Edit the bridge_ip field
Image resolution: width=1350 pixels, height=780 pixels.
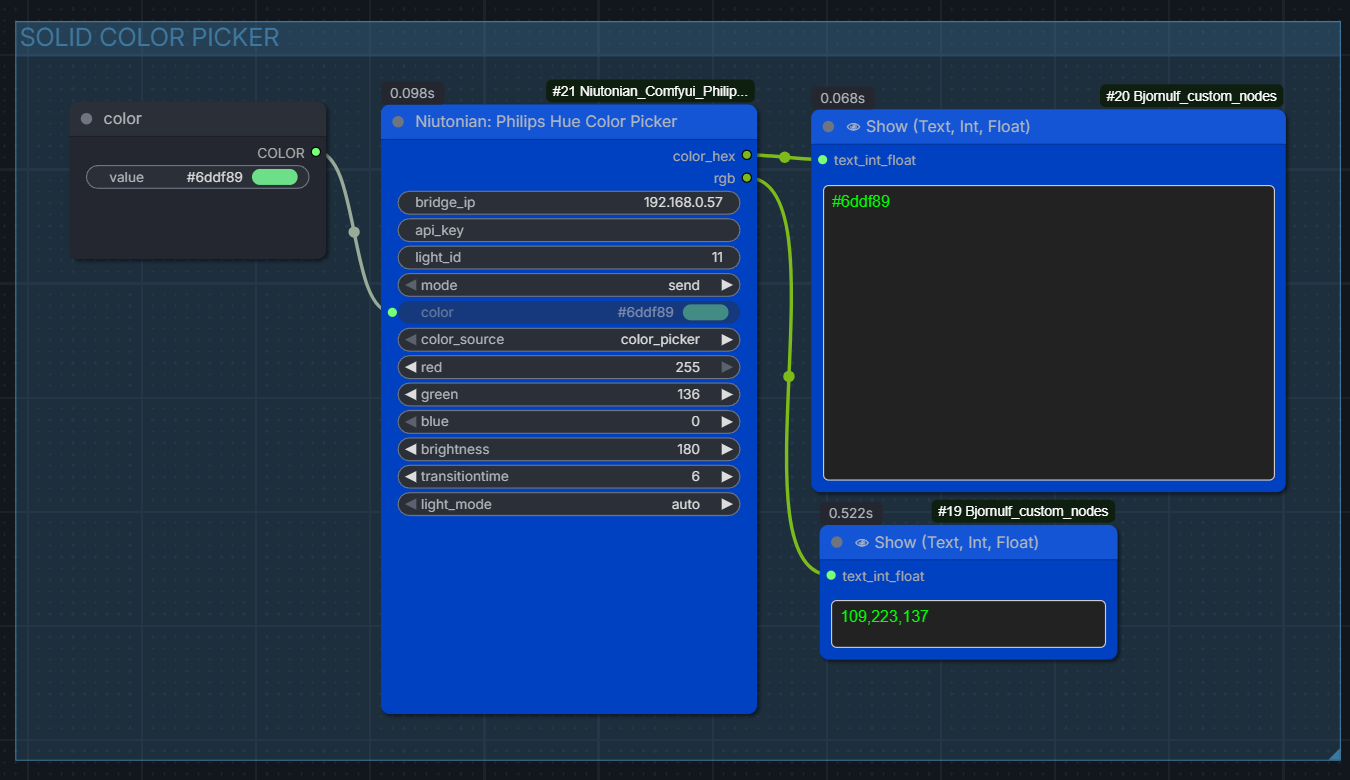point(569,202)
